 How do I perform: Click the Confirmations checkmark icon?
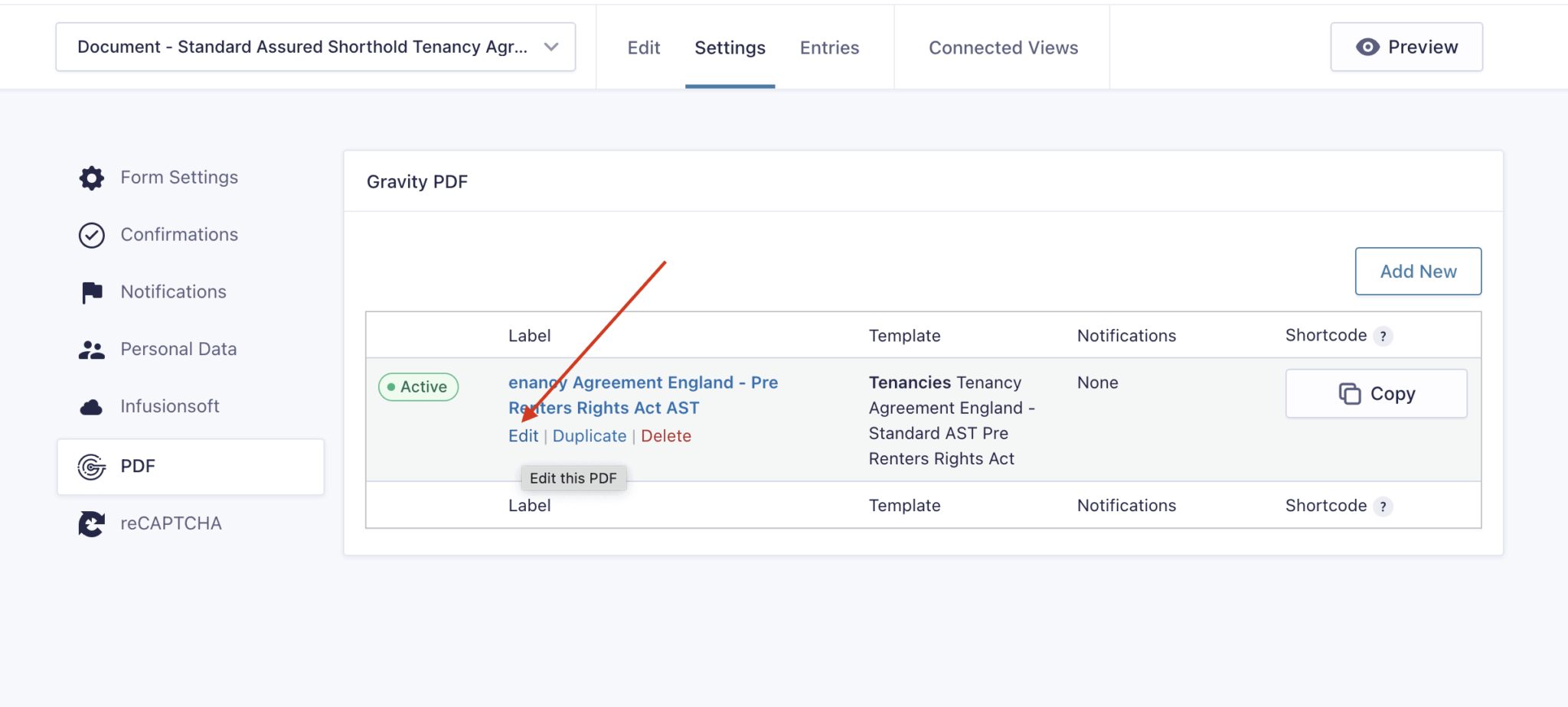tap(92, 235)
